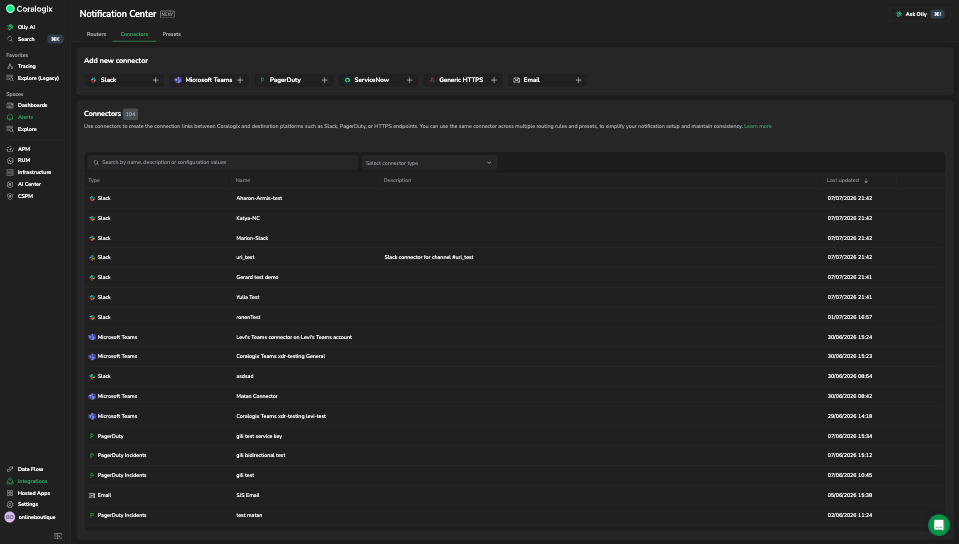Open the onlineboutique account avatar
Screen dimensions: 959x544
(x=10, y=517)
